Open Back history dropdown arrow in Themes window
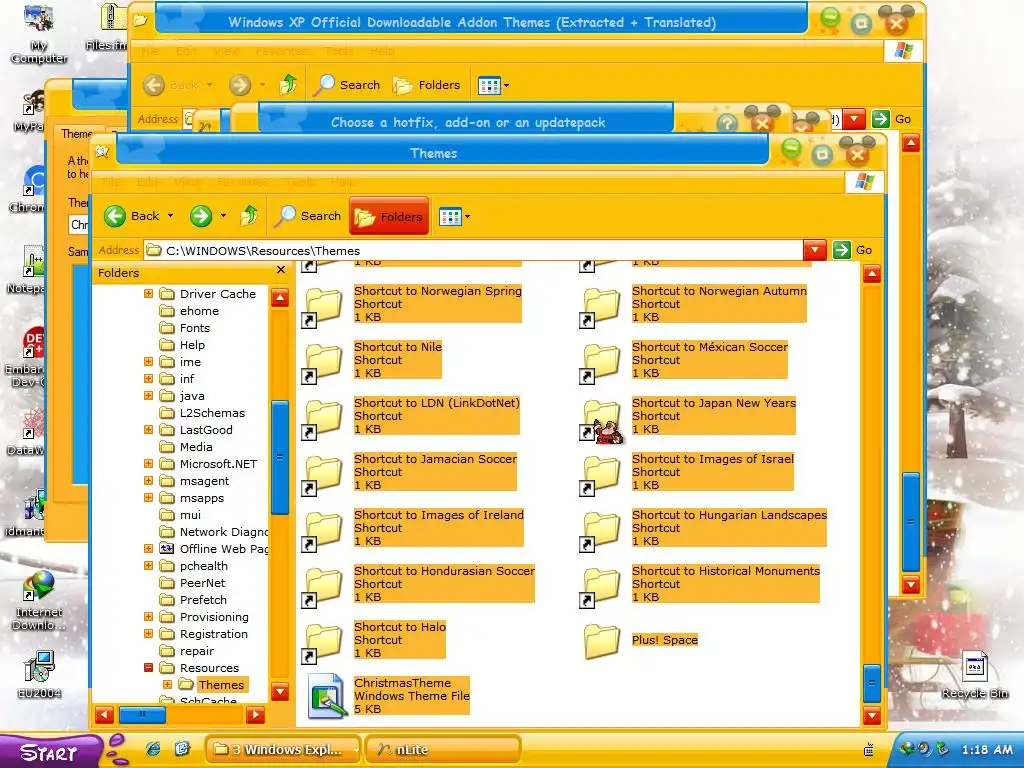 [170, 216]
